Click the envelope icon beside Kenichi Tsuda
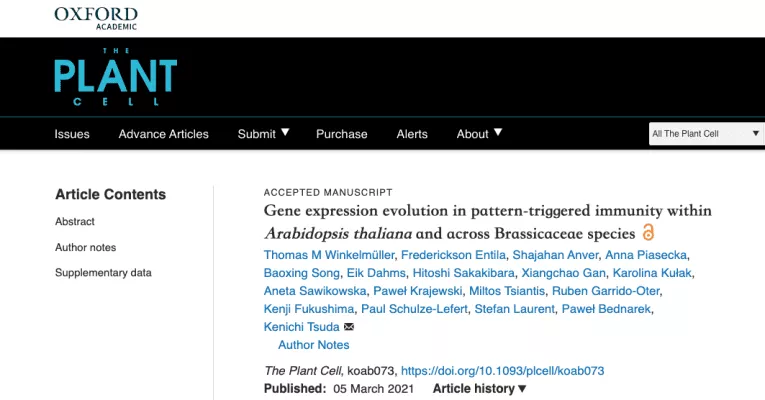The width and height of the screenshot is (765, 400). coord(348,327)
